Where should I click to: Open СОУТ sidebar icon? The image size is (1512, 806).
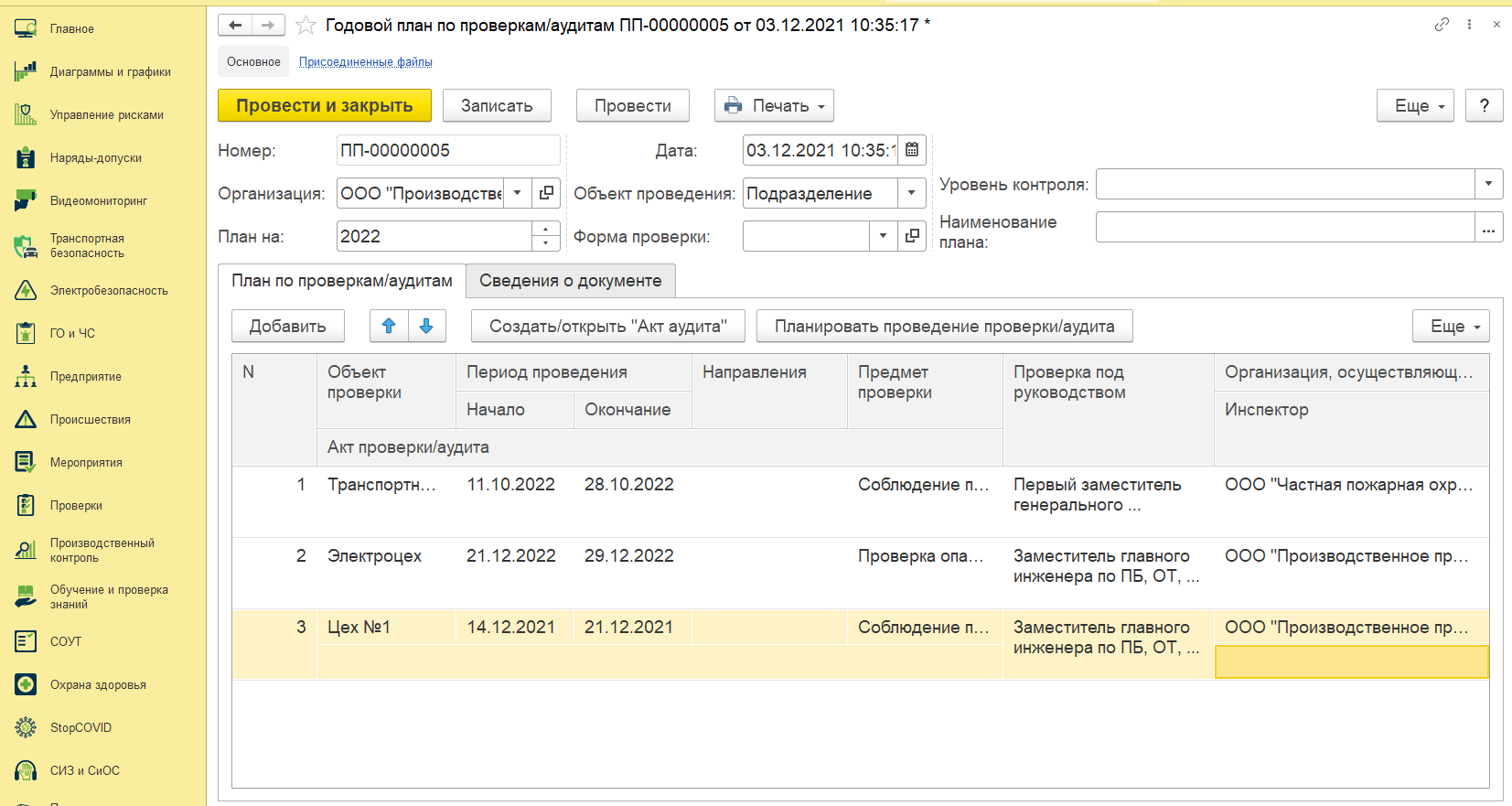pyautogui.click(x=26, y=641)
